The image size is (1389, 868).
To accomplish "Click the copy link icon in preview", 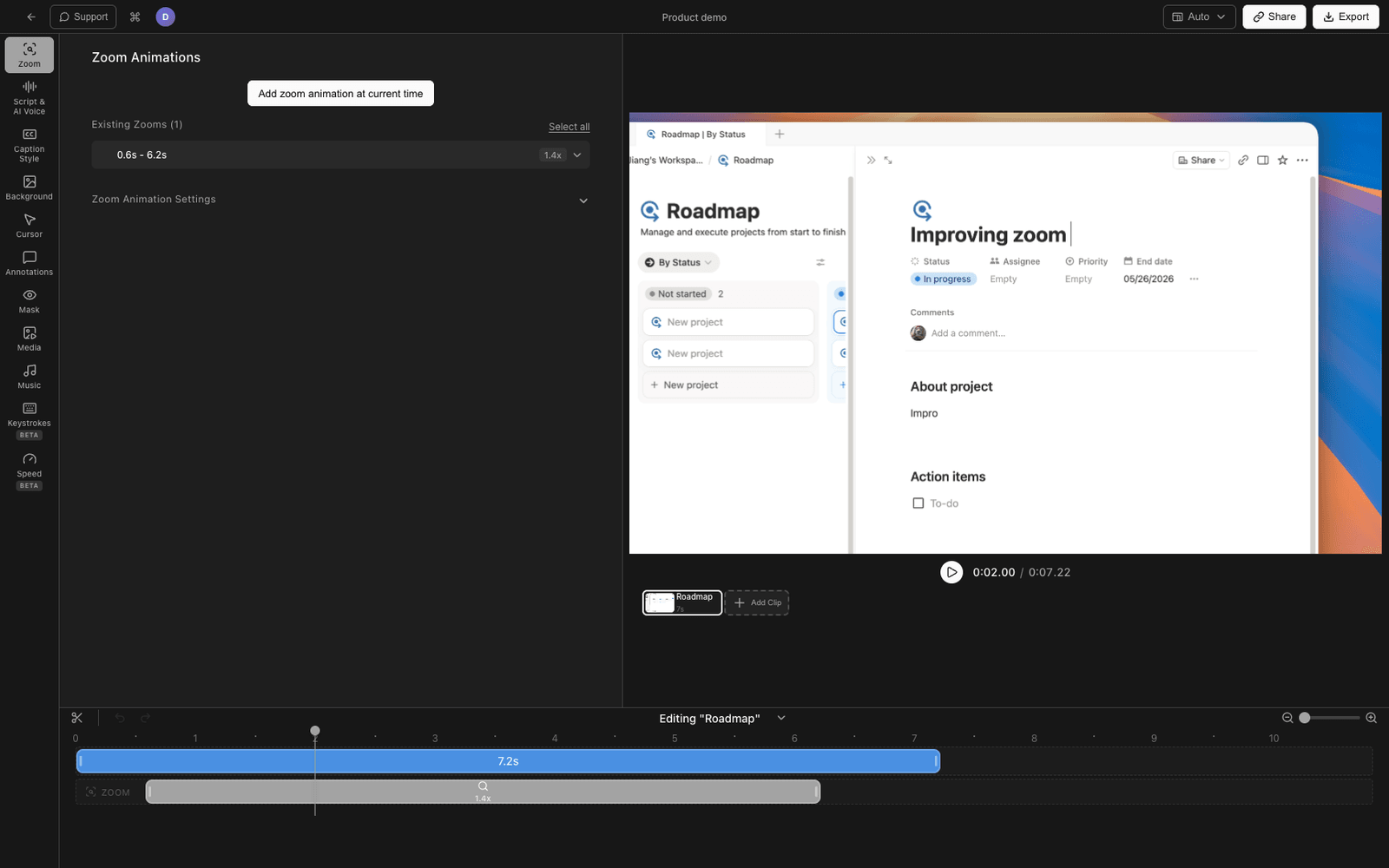I will coord(1243,161).
